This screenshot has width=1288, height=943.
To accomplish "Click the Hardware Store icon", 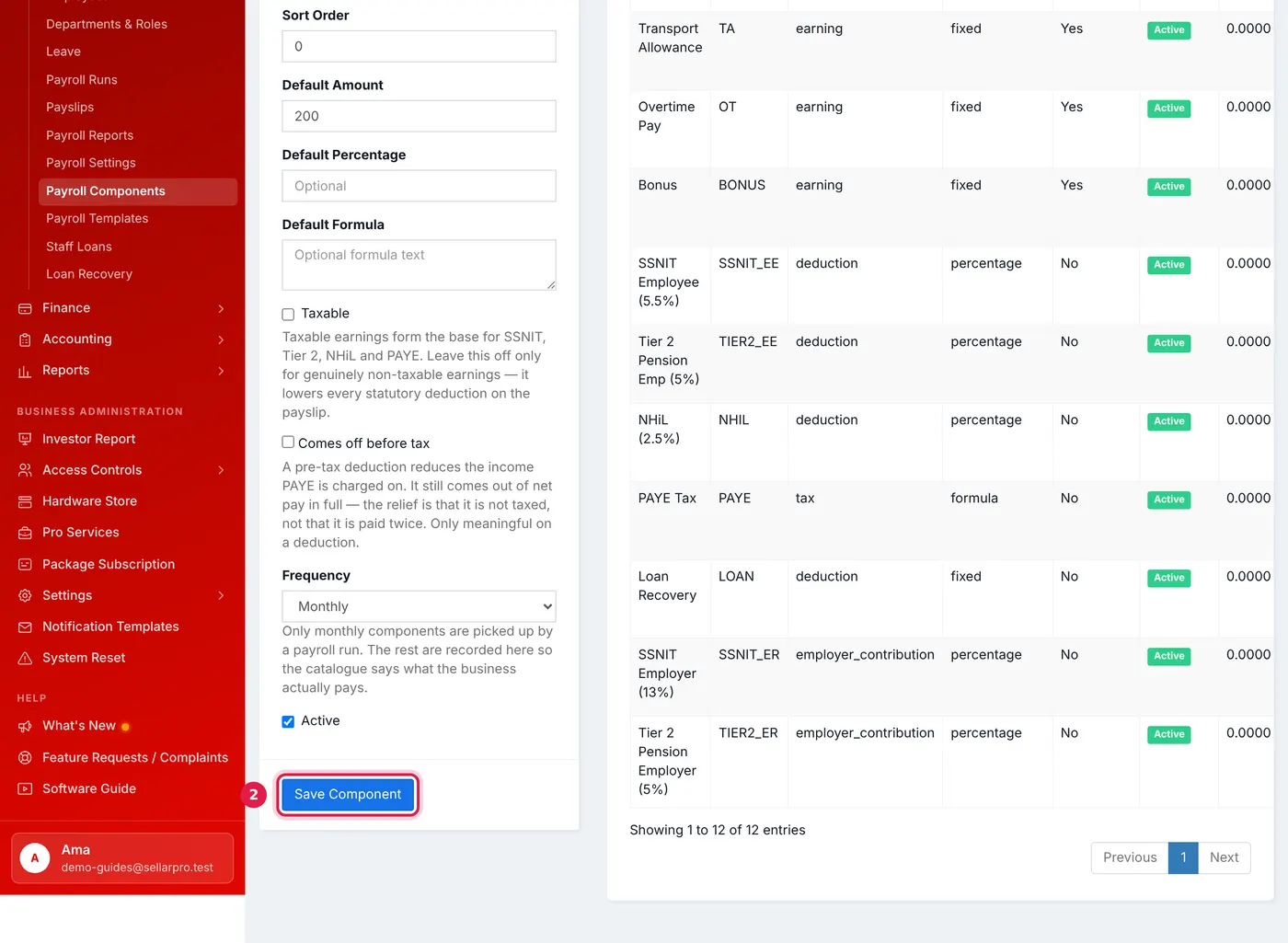I will point(25,501).
